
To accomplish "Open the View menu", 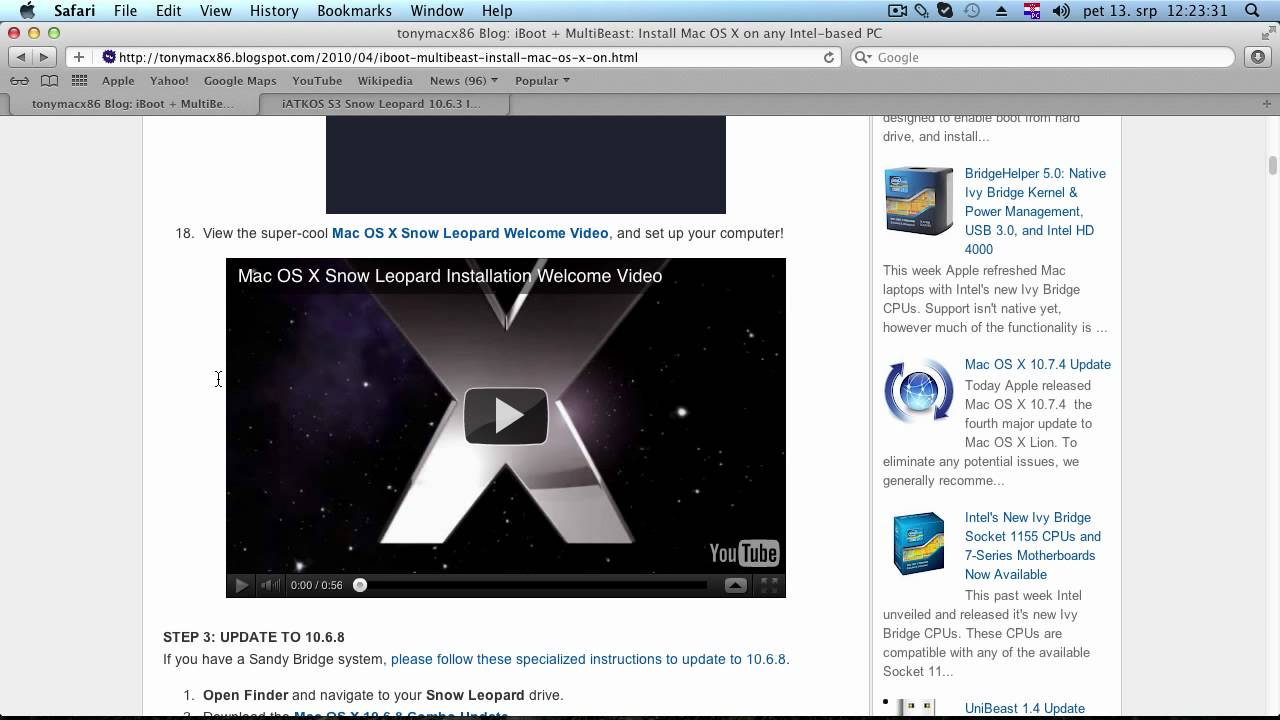I will pos(215,11).
